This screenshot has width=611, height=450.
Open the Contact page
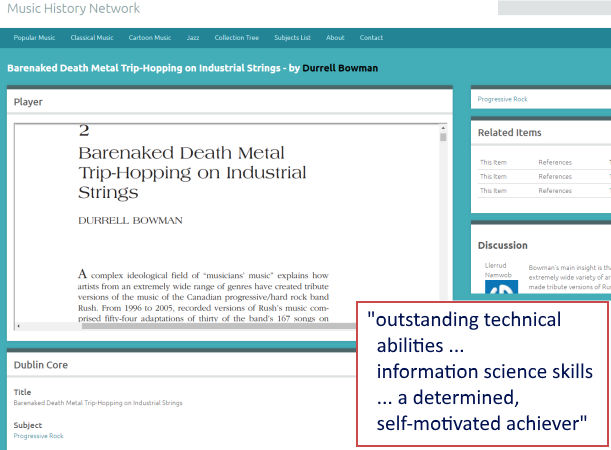tap(371, 38)
